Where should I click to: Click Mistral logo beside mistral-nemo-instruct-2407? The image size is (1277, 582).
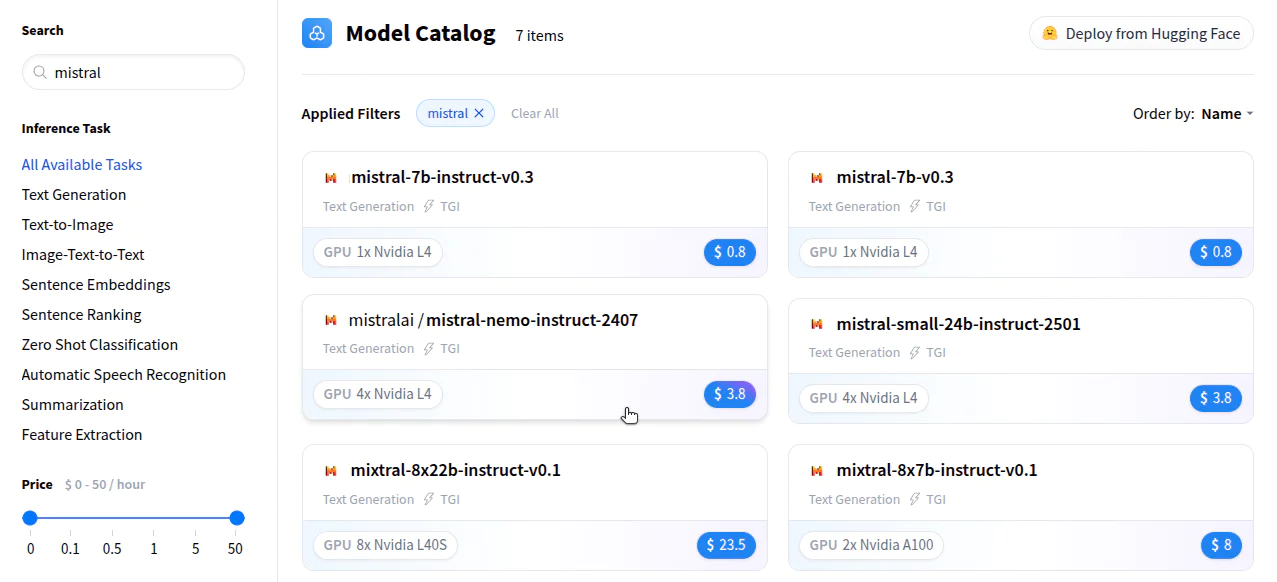point(331,321)
